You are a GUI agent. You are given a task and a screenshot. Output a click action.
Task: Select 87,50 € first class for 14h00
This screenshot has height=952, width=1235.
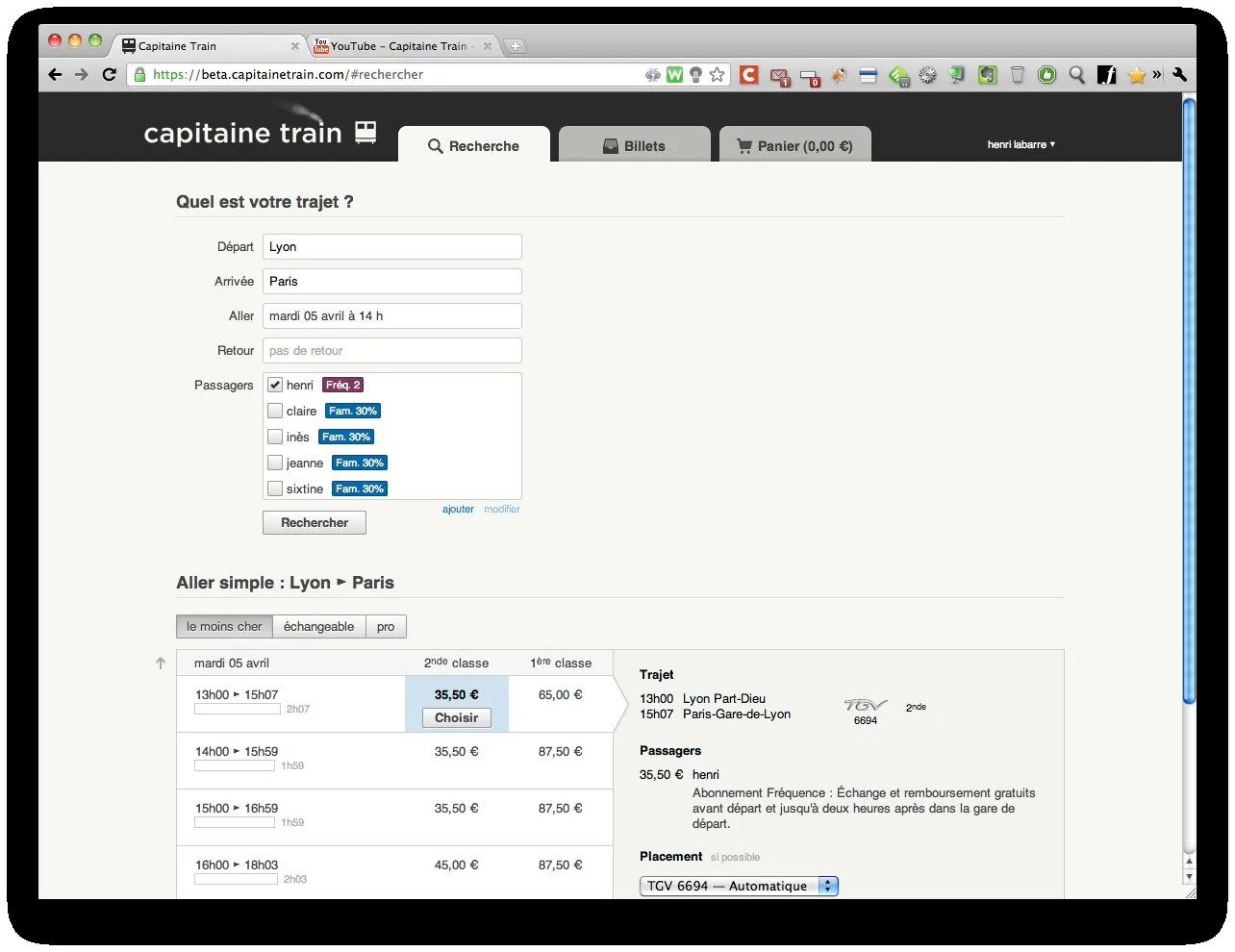coord(561,751)
